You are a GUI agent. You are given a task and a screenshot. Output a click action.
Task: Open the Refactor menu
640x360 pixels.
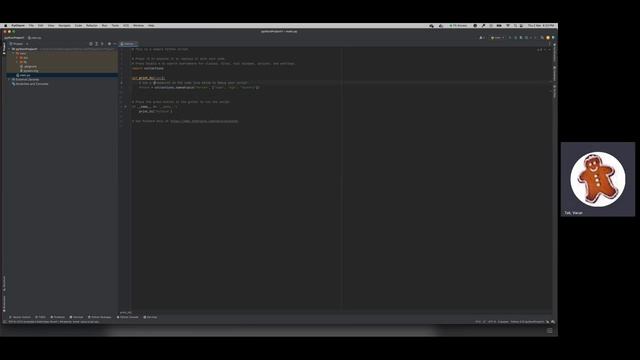[92, 25]
